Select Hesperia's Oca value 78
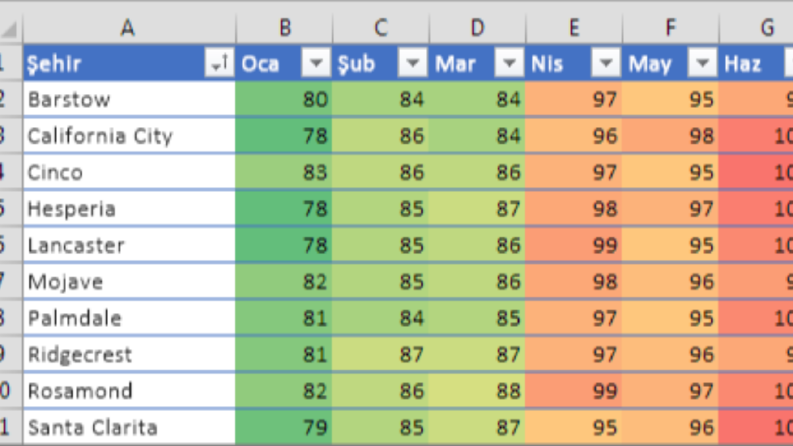This screenshot has height=446, width=793. [284, 208]
